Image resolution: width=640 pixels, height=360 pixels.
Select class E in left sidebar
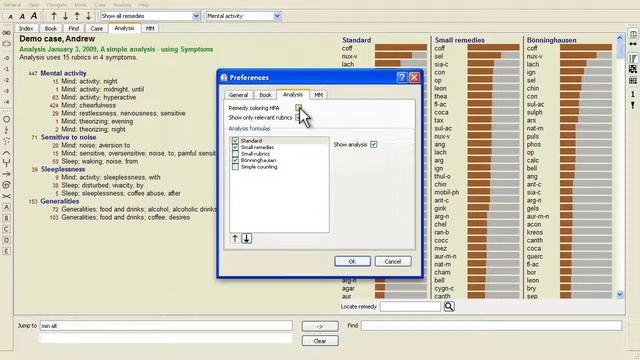coord(7,251)
